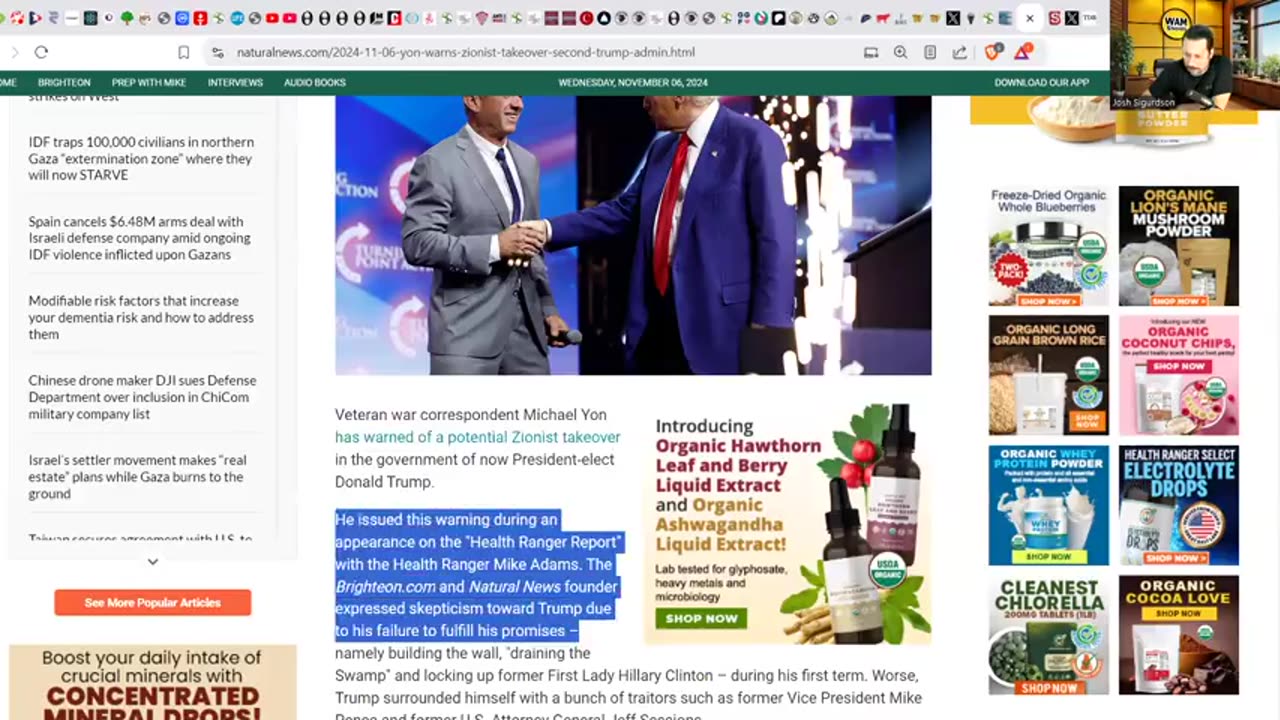Click the 'Introducing Organic Hawthorn' ad heading
This screenshot has width=1280, height=720.
click(738, 436)
